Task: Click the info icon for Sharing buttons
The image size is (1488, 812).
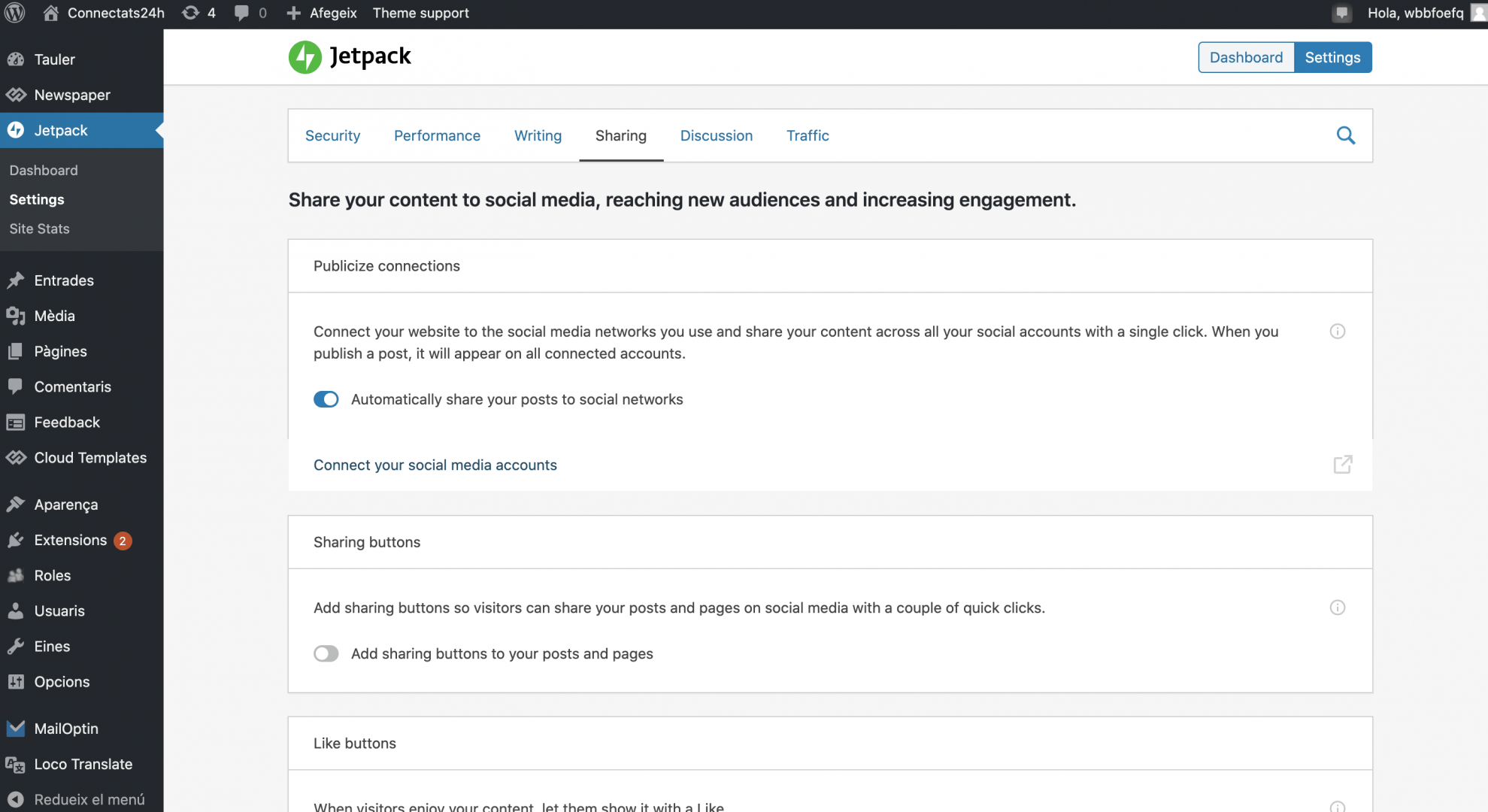Action: (x=1338, y=607)
